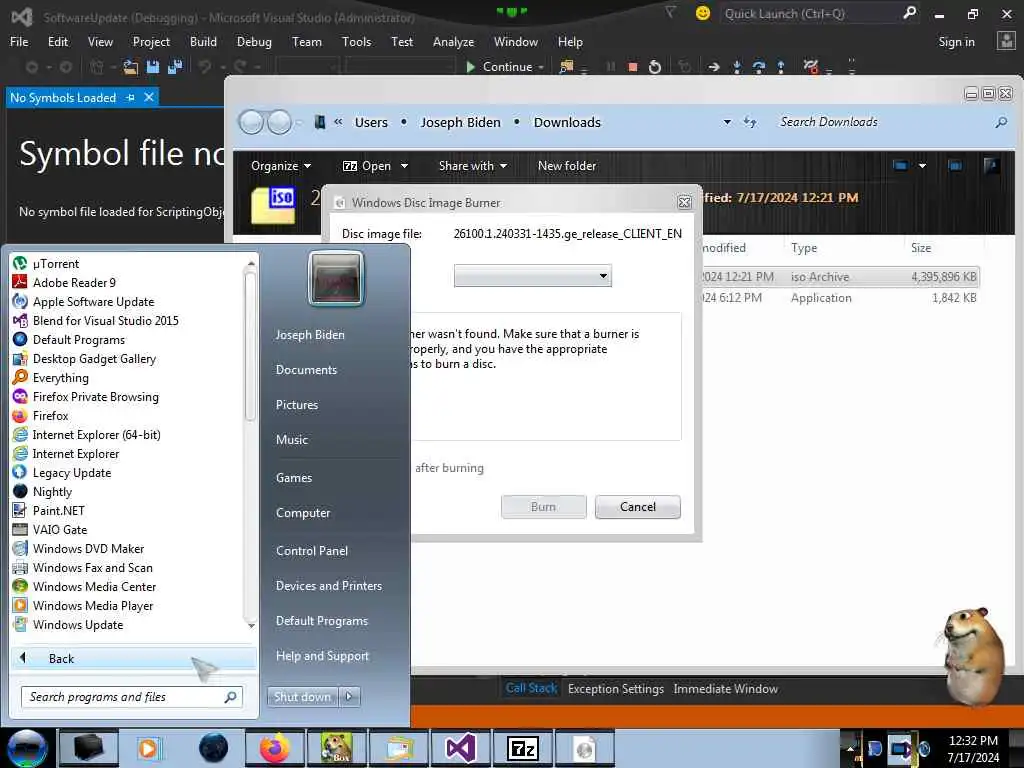The width and height of the screenshot is (1024, 768).
Task: Open address bar history dropdown in Explorer
Action: click(727, 122)
